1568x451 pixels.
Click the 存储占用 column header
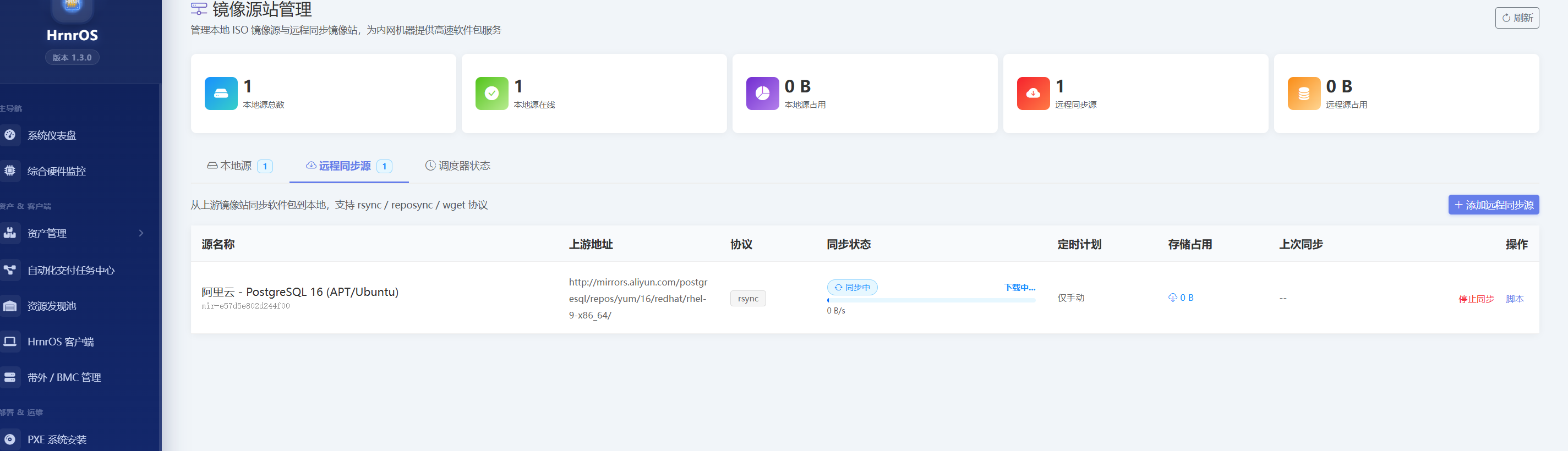[x=1190, y=244]
